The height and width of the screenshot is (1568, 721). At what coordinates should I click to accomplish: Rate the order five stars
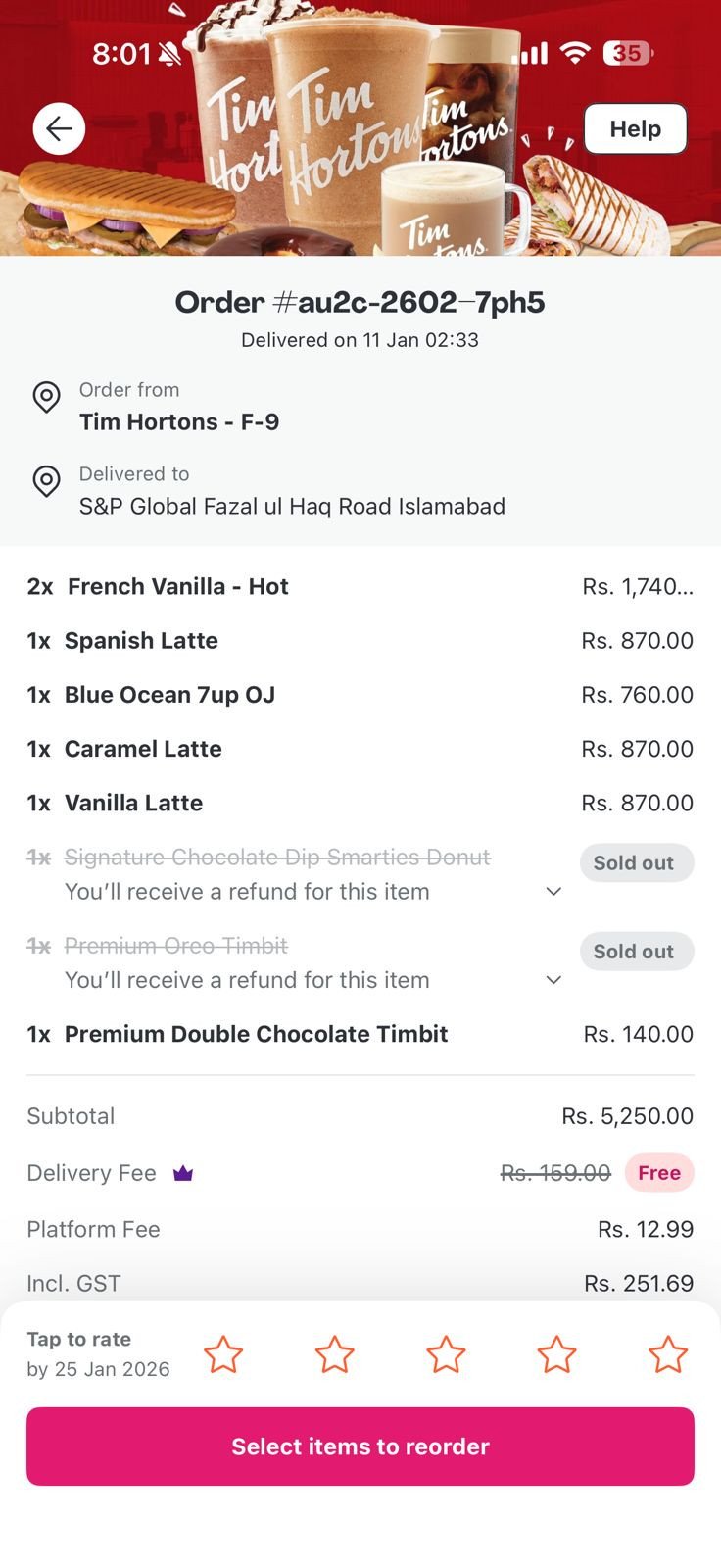(x=668, y=1354)
